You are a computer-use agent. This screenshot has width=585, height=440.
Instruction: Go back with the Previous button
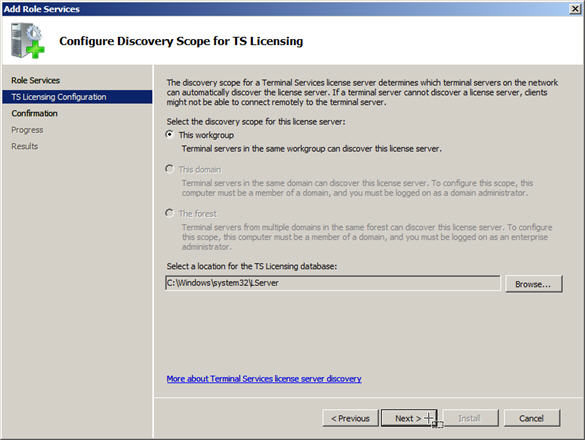coord(350,418)
